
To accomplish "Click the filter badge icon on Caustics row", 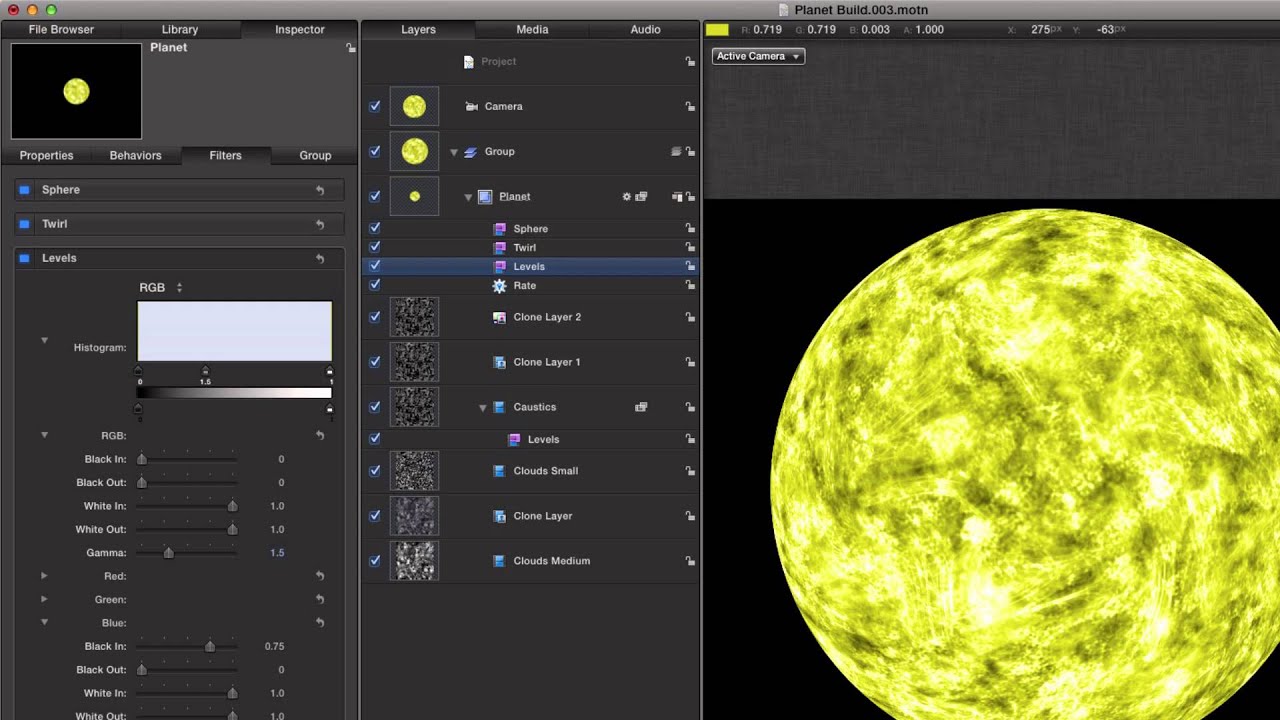I will (641, 407).
